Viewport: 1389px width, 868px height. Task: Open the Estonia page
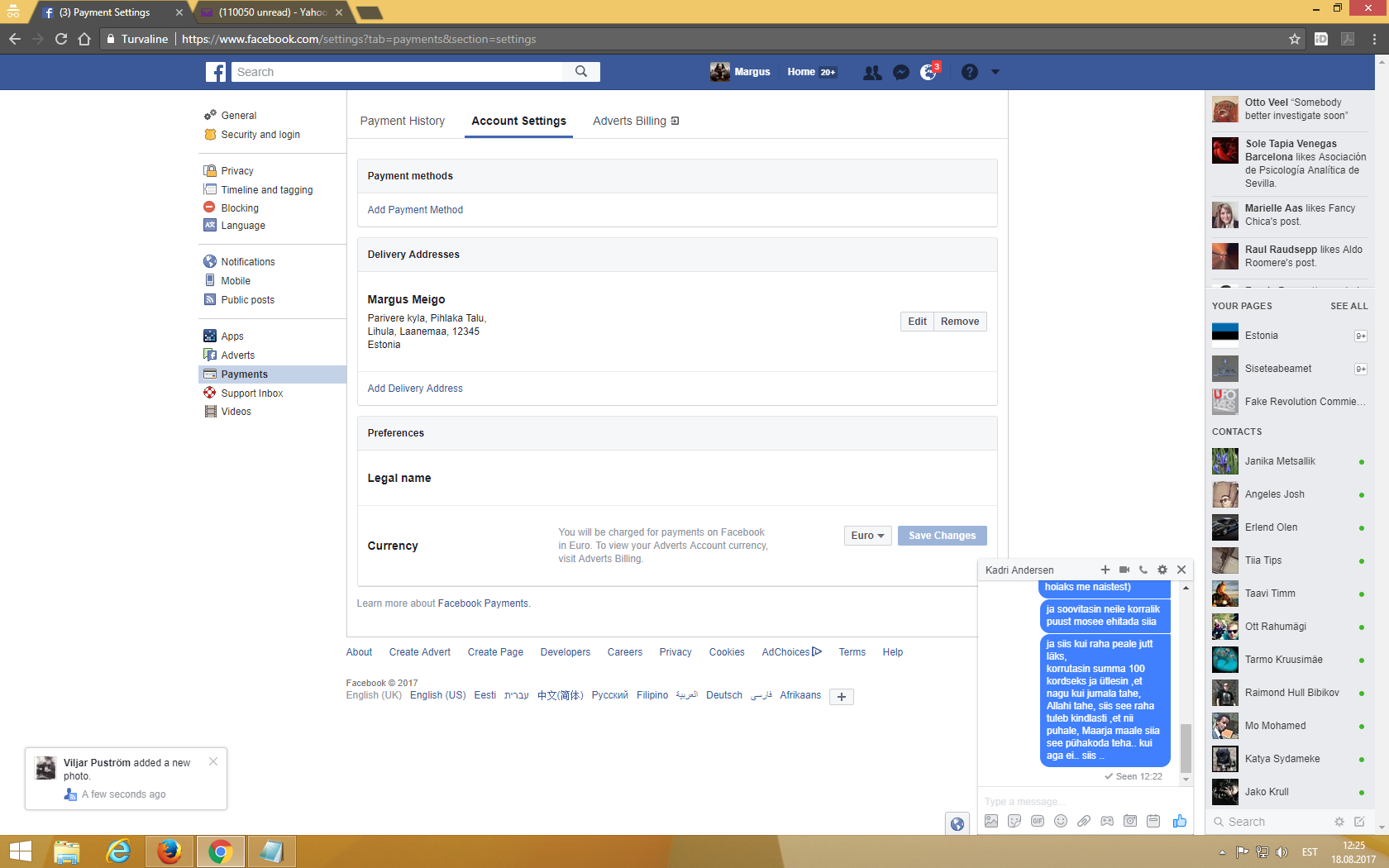pyautogui.click(x=1288, y=336)
